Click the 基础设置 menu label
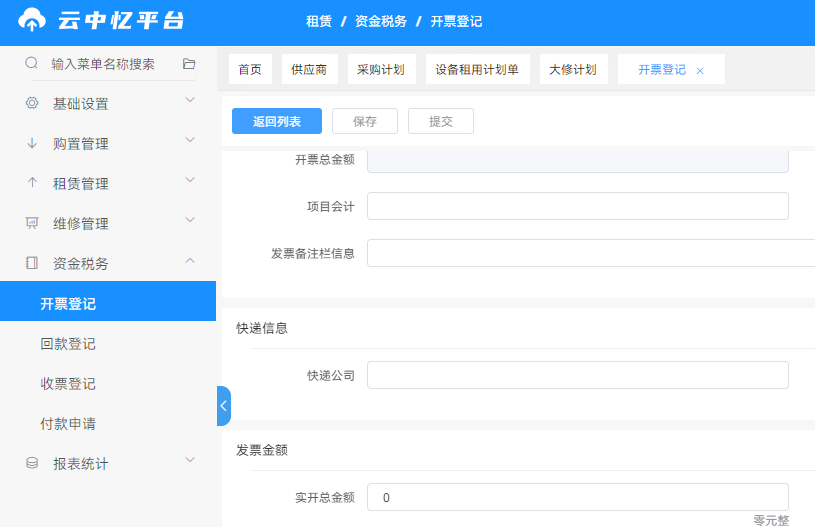The image size is (815, 527). (x=81, y=104)
